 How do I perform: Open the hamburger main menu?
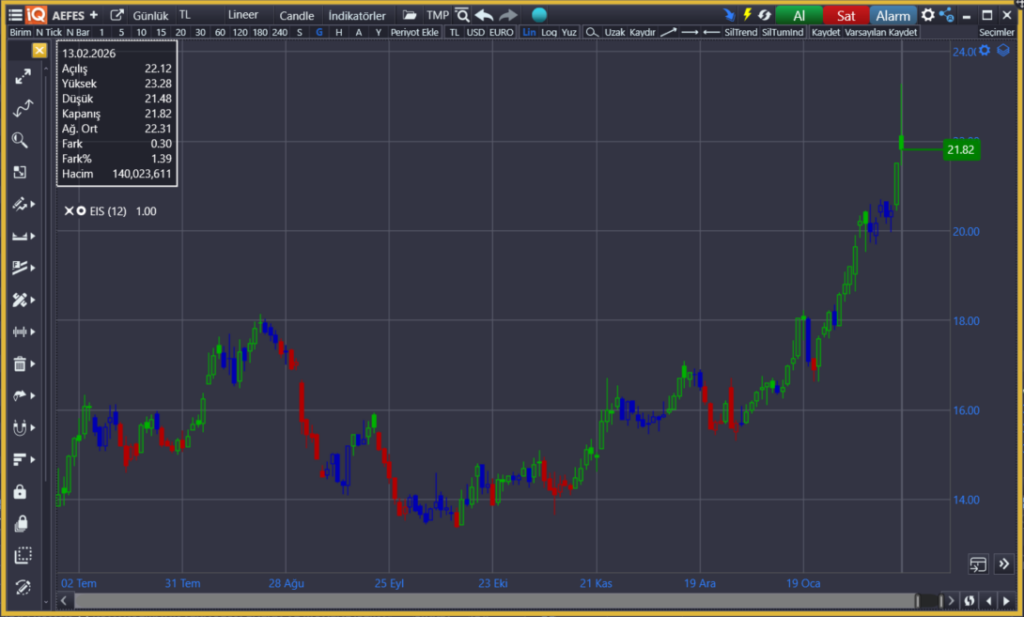[x=13, y=15]
